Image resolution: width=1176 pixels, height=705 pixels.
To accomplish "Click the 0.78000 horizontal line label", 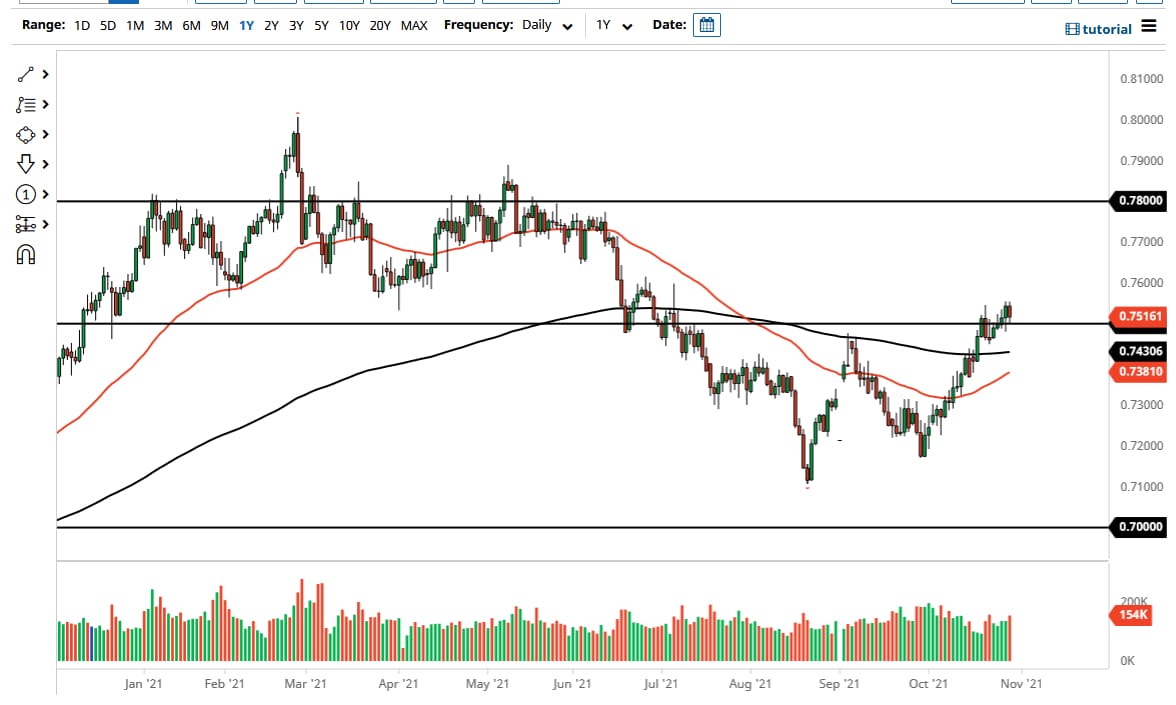I will click(x=1138, y=200).
